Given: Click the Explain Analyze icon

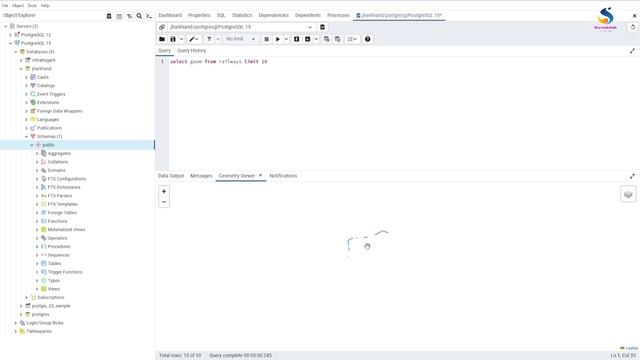Looking at the screenshot, I should (x=308, y=39).
